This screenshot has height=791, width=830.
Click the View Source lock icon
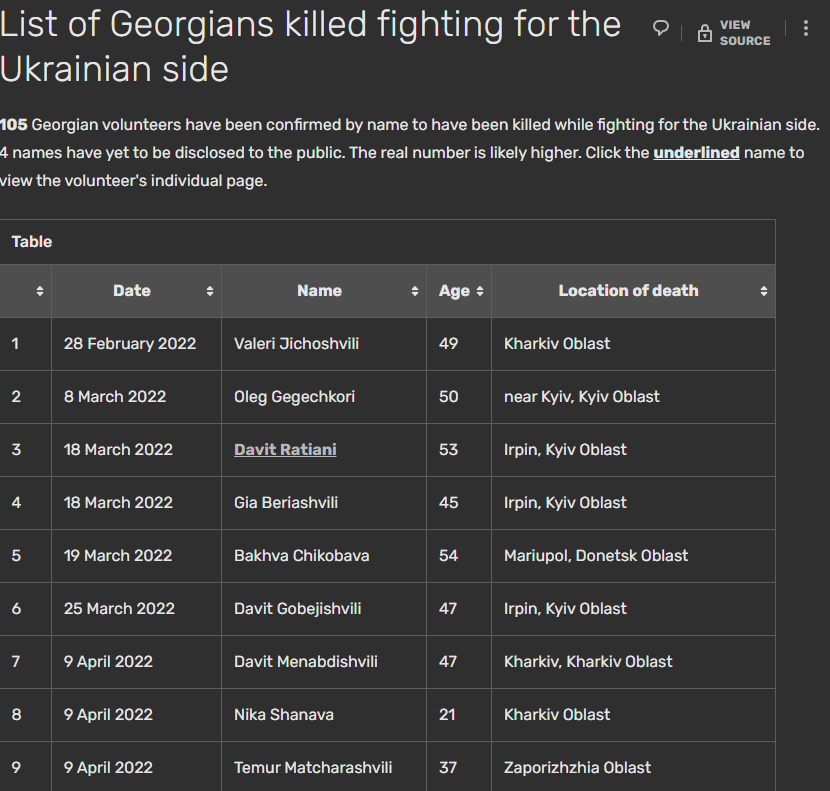705,33
